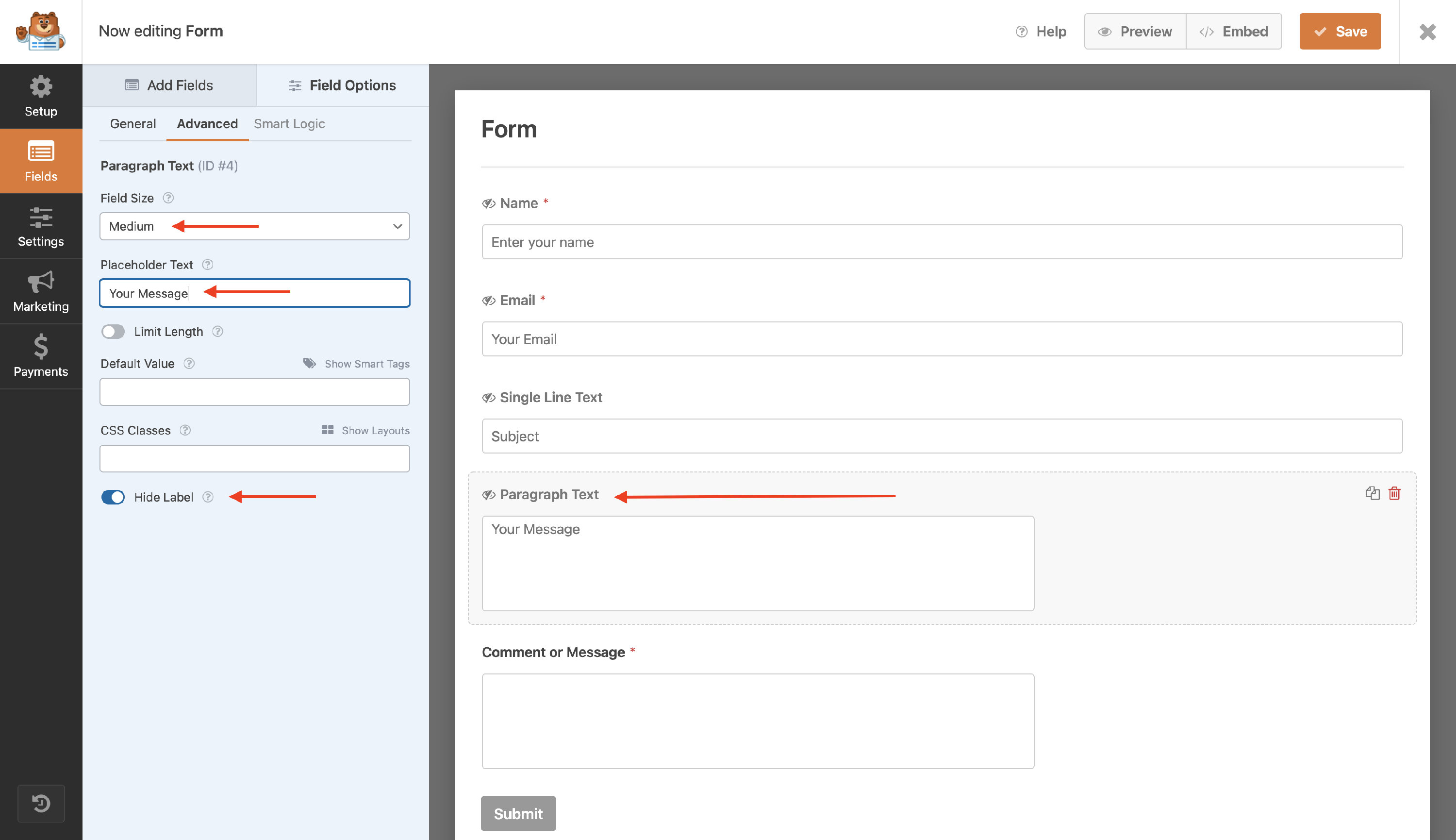The image size is (1456, 840).
Task: Duplicate the Paragraph Text field
Action: pyautogui.click(x=1372, y=493)
